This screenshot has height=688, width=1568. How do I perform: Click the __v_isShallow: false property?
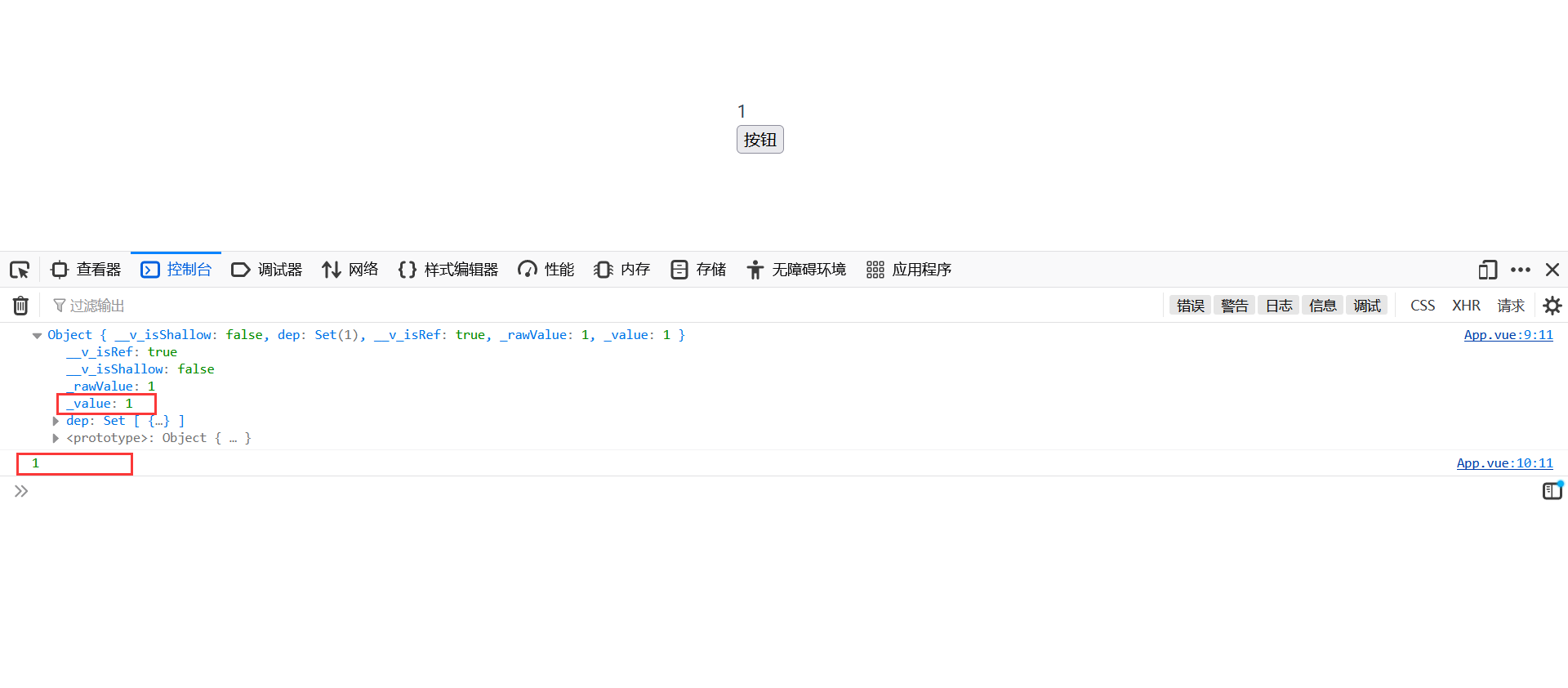tap(140, 369)
